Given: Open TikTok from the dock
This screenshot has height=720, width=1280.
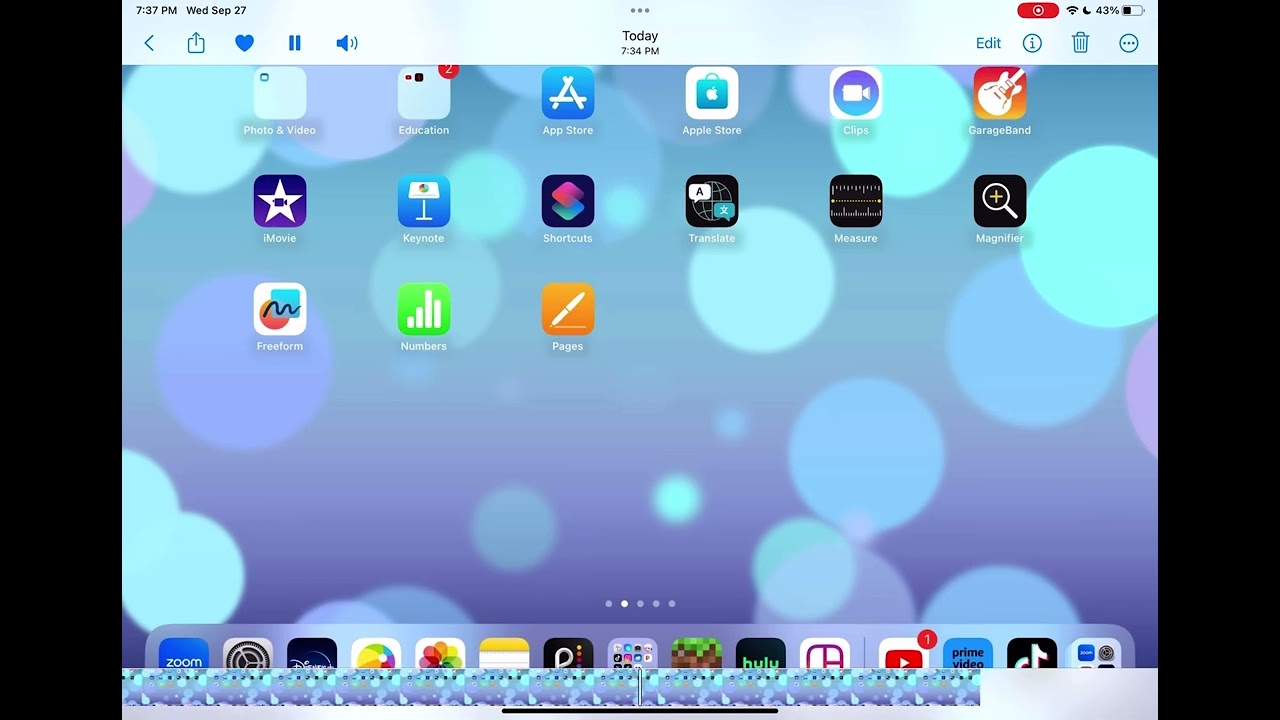Looking at the screenshot, I should pos(1032,654).
